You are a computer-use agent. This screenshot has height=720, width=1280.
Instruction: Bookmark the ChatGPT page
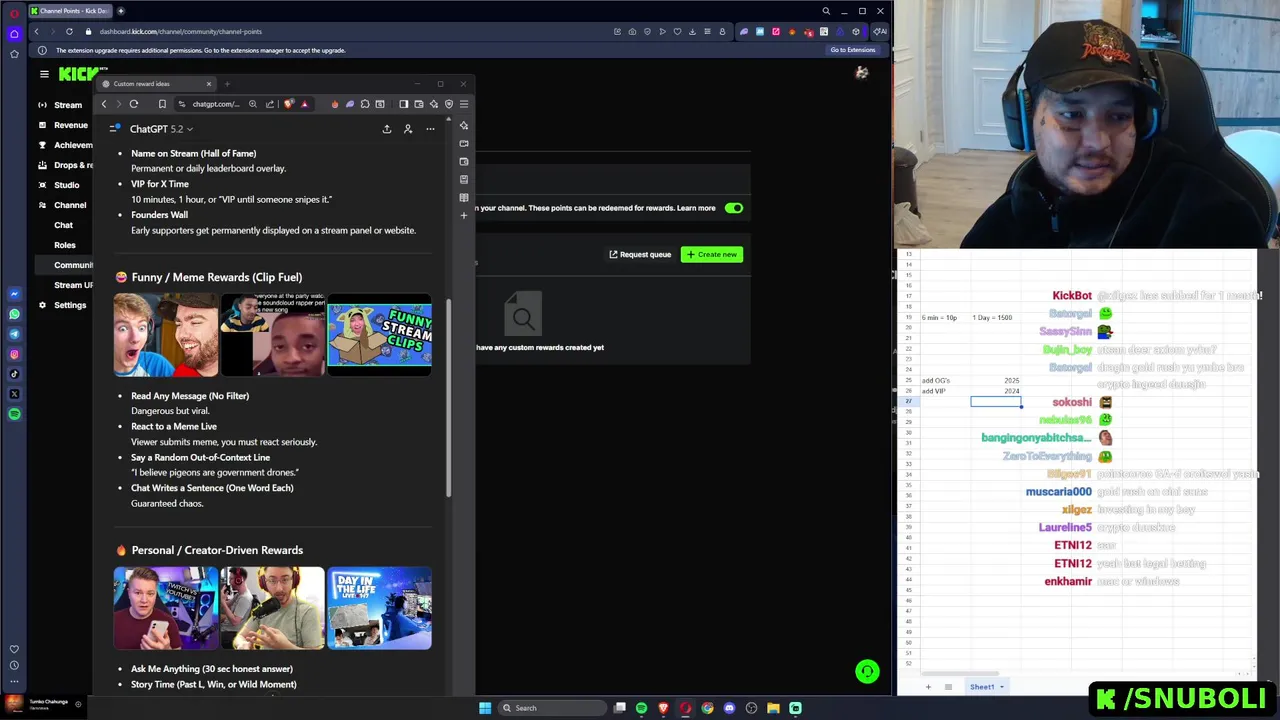[162, 104]
